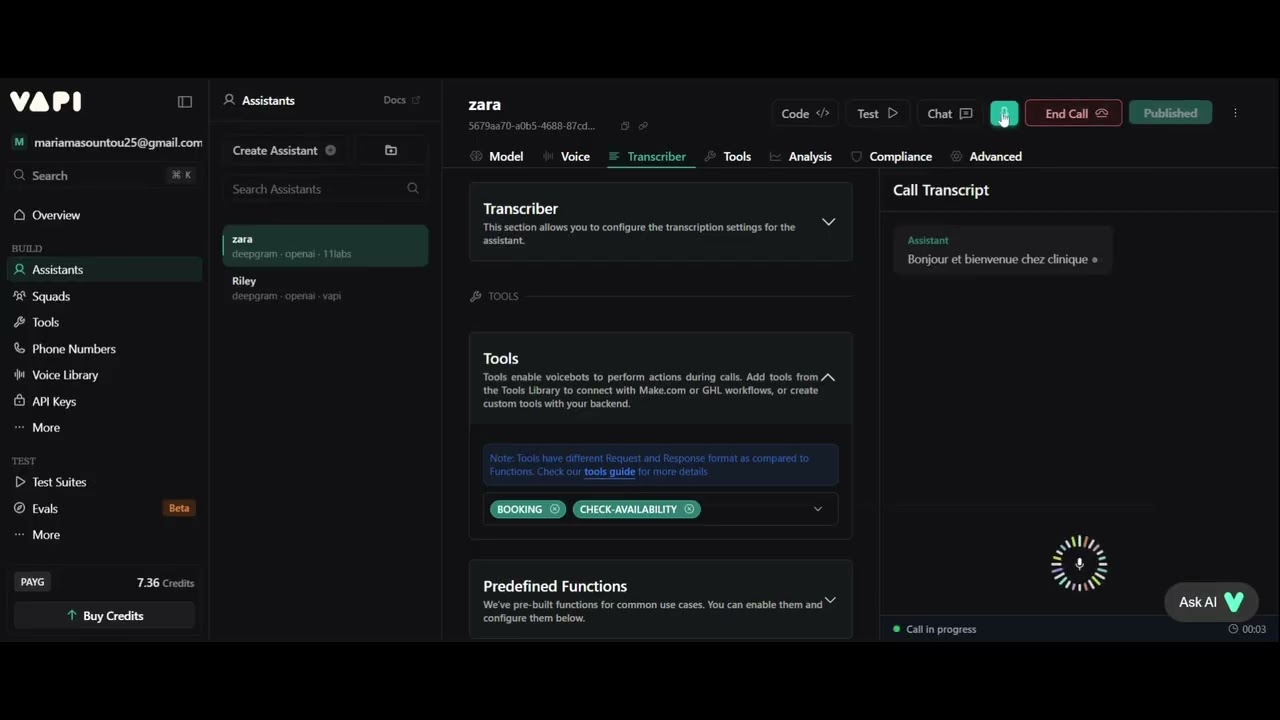Click the 00:03 call timer

(x=1247, y=629)
